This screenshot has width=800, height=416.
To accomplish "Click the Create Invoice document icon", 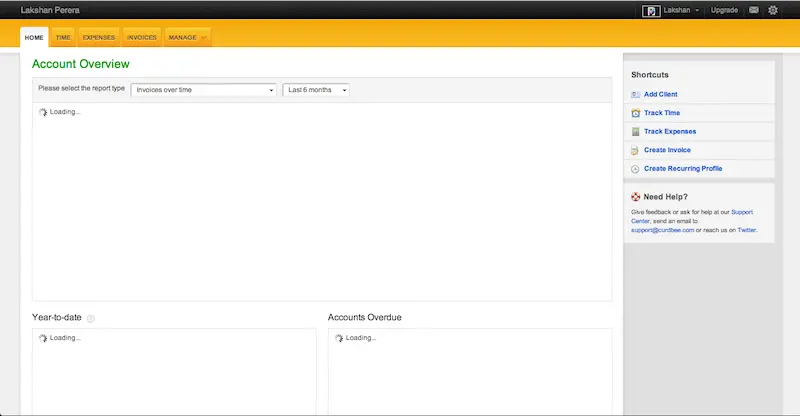I will pos(635,150).
